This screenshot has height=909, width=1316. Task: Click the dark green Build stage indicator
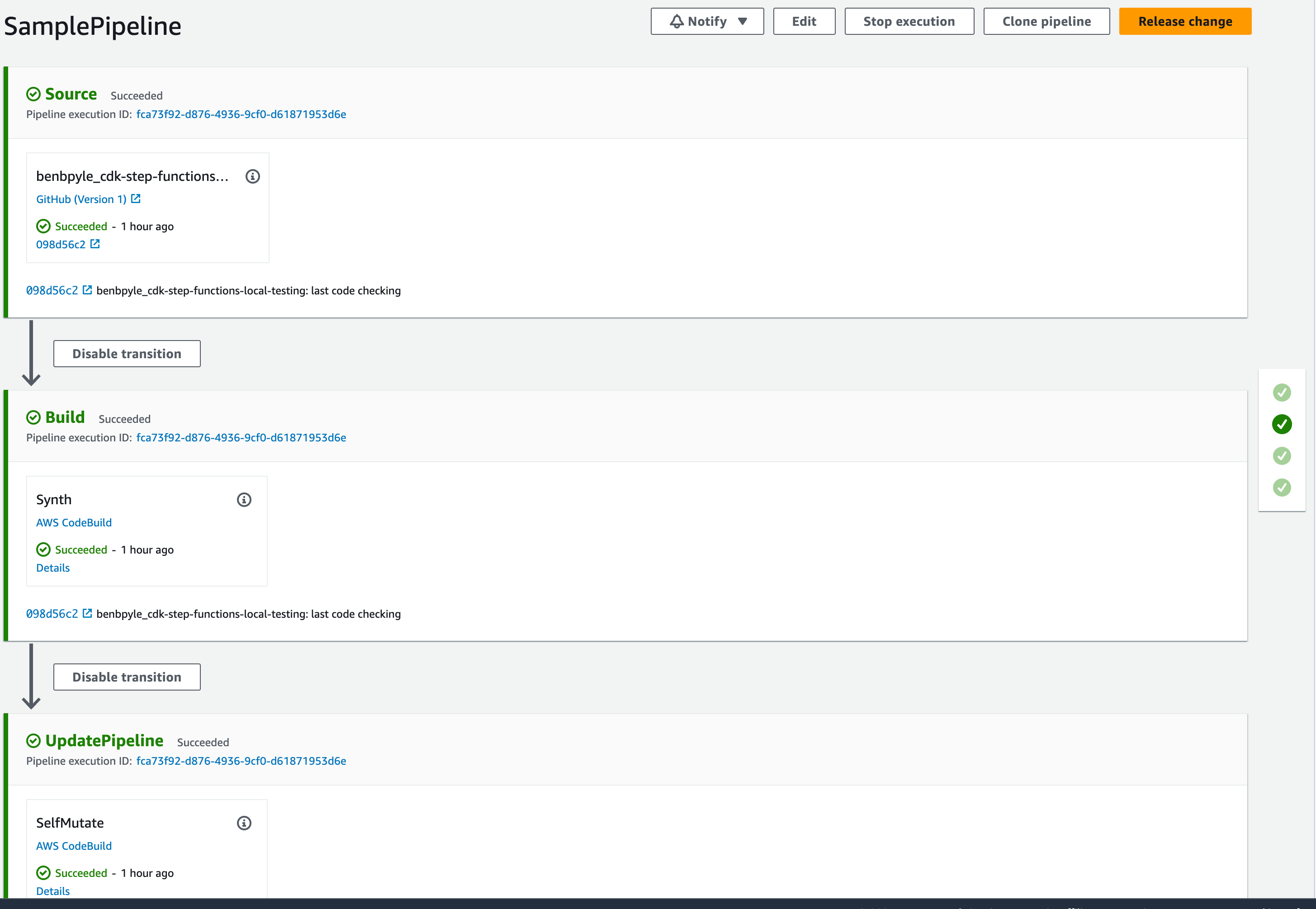[x=1281, y=424]
